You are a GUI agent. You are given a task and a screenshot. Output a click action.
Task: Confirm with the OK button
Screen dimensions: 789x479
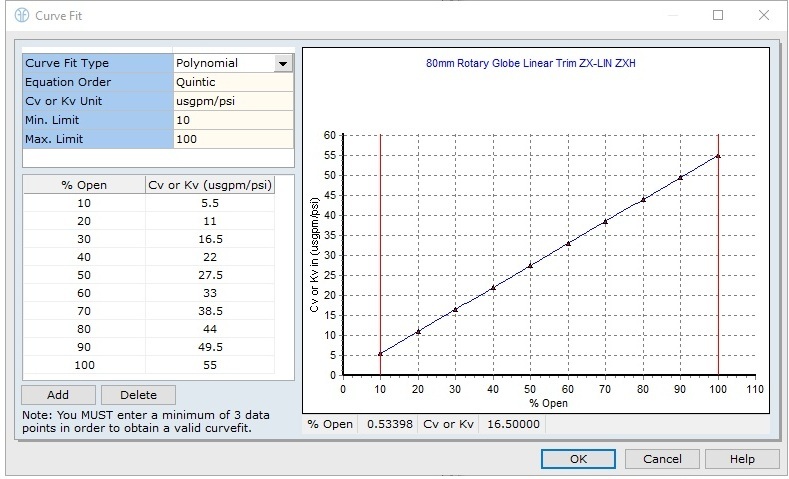click(578, 459)
